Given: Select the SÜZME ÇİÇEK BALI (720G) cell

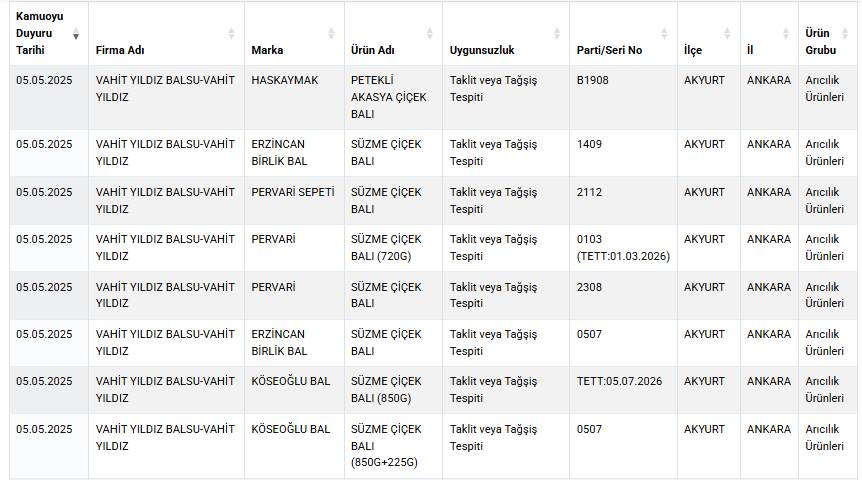Looking at the screenshot, I should tap(386, 248).
